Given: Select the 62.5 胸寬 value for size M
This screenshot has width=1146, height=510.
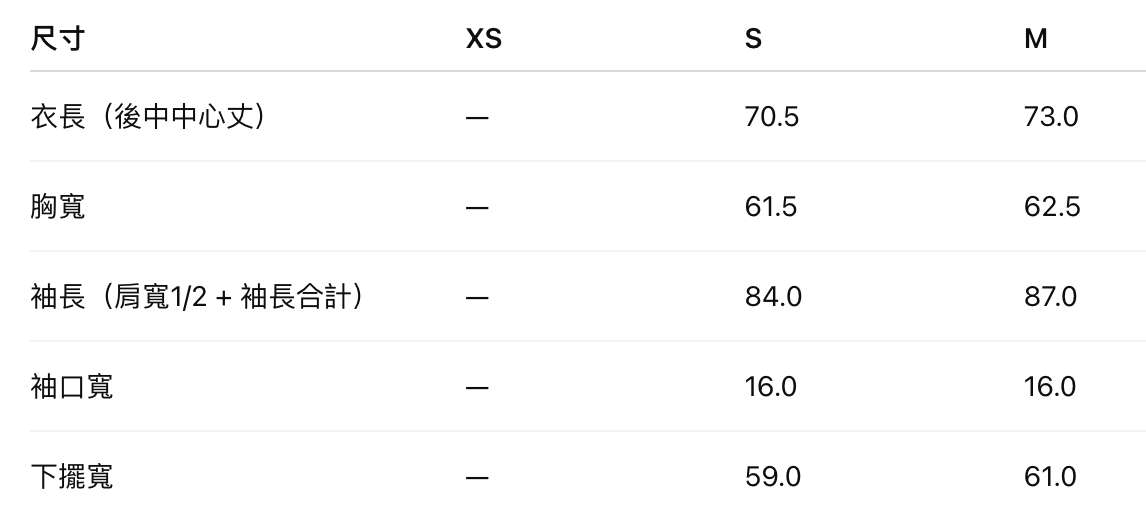Looking at the screenshot, I should (1052, 207).
